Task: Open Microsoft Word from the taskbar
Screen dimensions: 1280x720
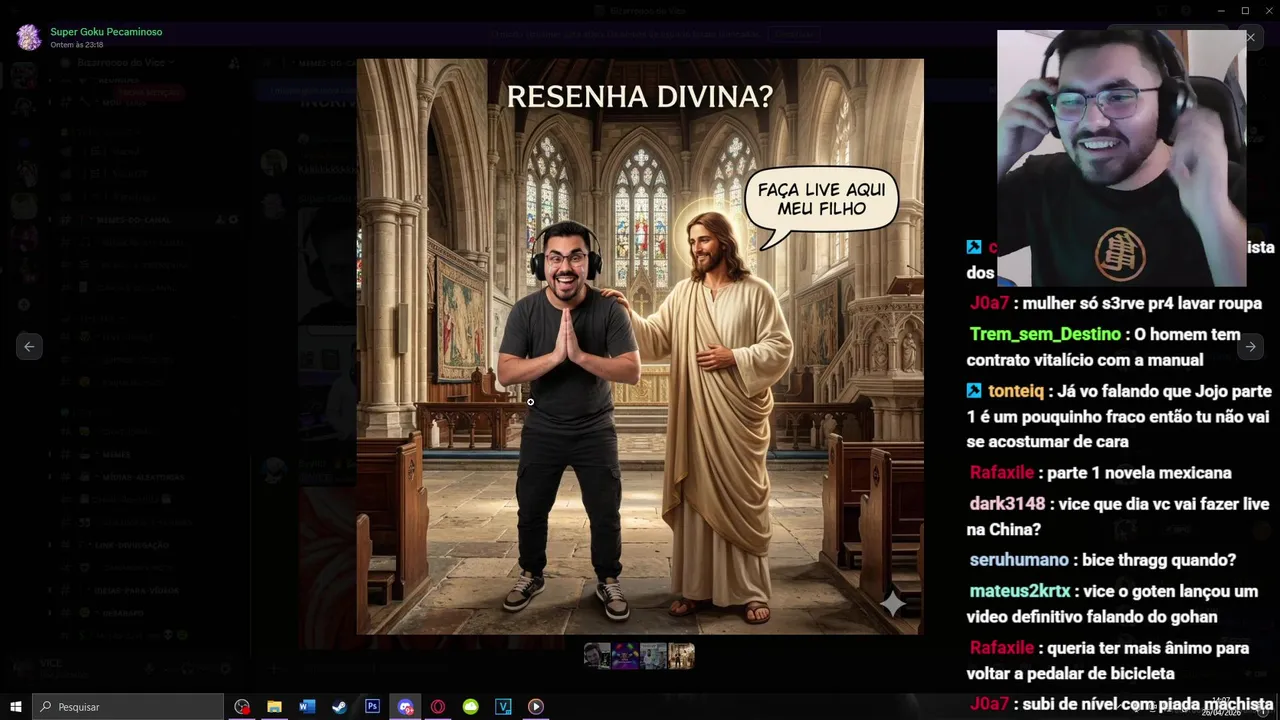Action: pos(307,707)
